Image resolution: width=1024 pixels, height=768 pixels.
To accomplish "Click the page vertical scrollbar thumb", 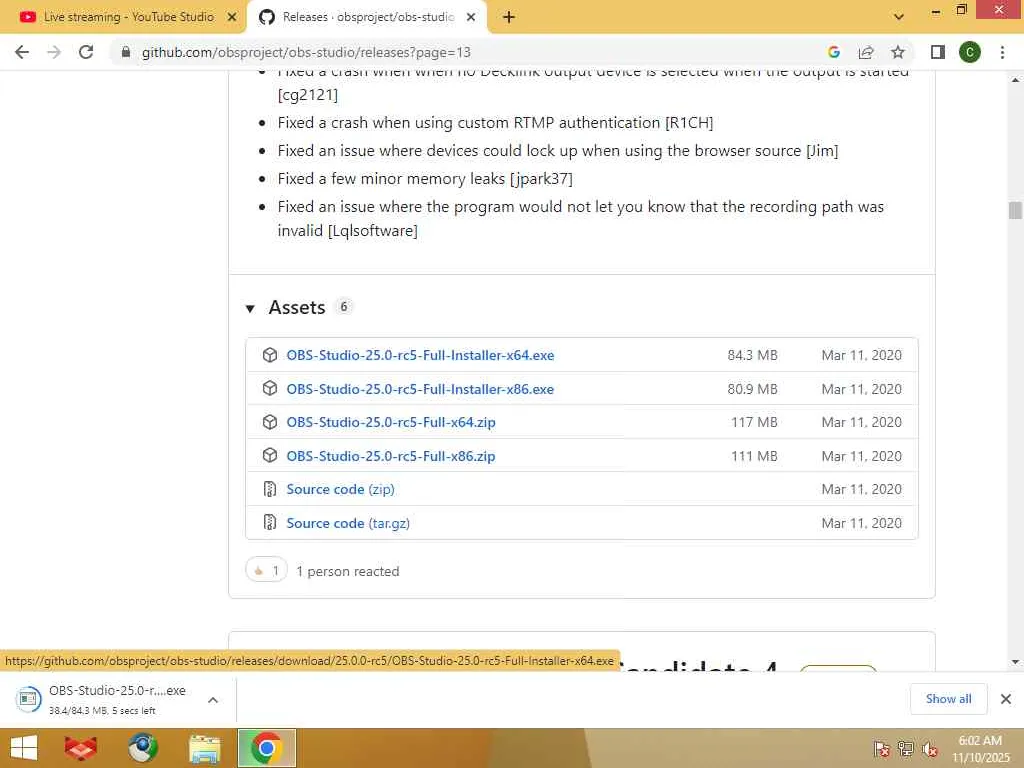I will (1015, 211).
